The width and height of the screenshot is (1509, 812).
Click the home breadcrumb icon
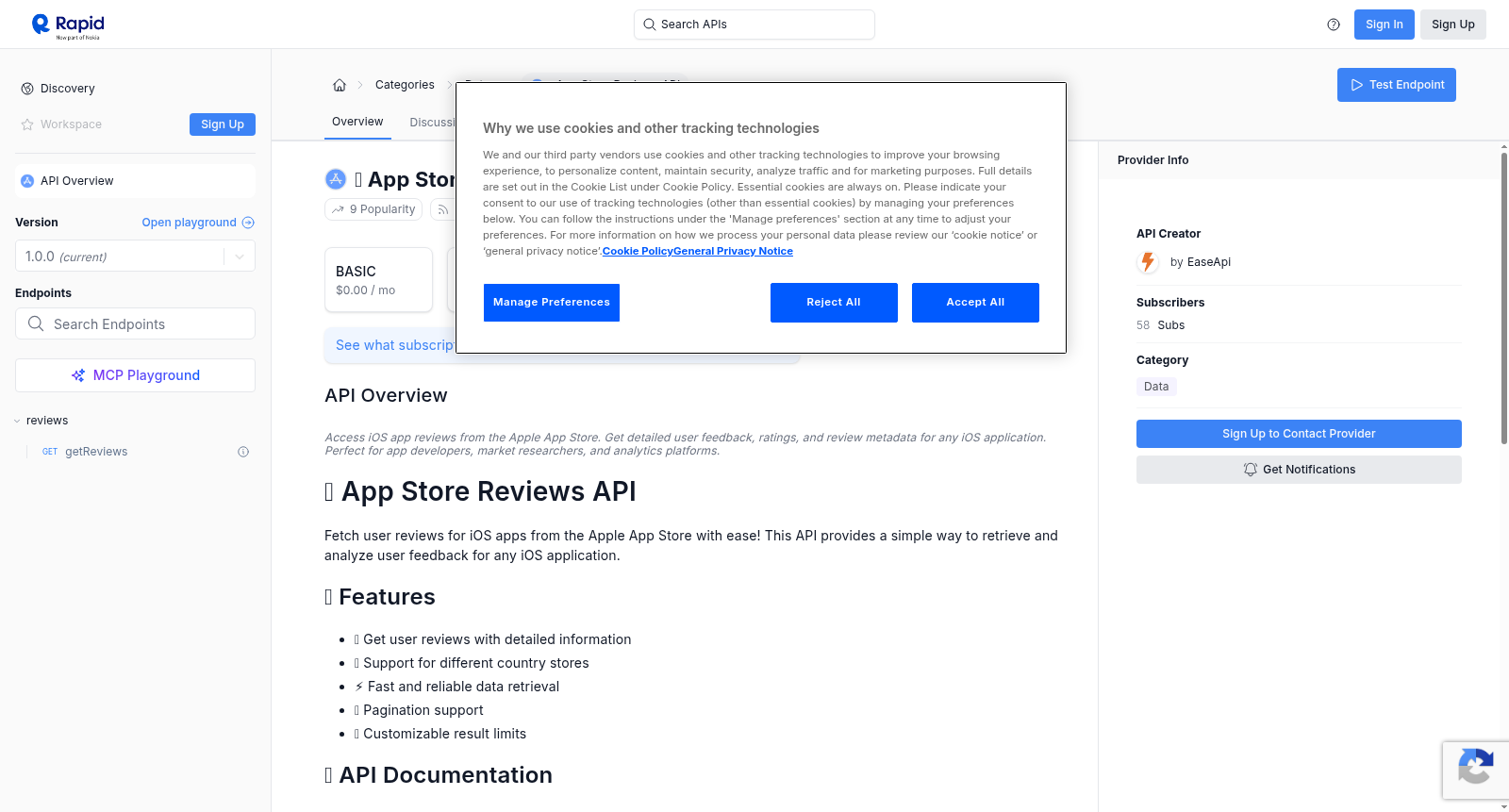340,85
